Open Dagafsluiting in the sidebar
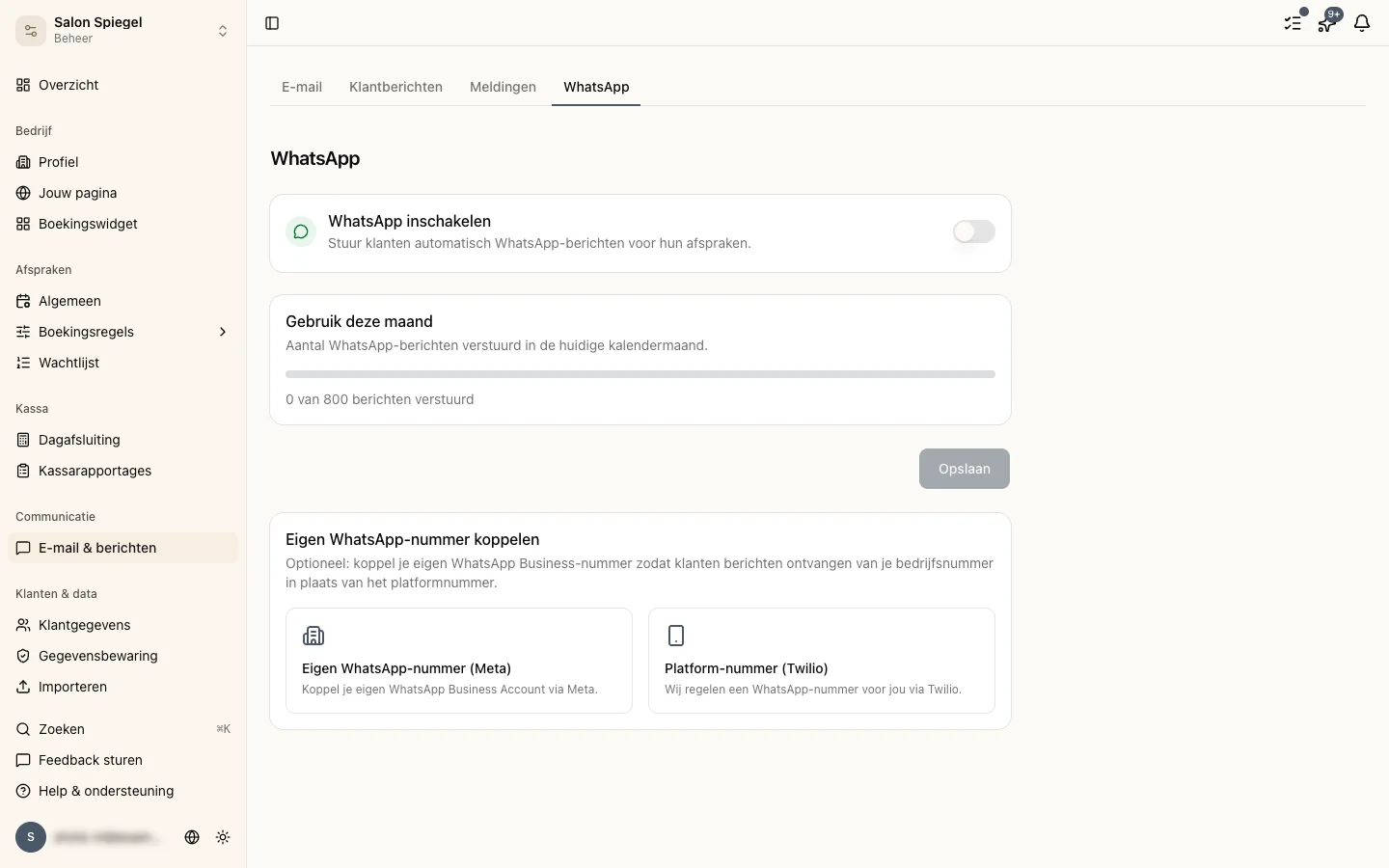Image resolution: width=1389 pixels, height=868 pixels. 123,440
